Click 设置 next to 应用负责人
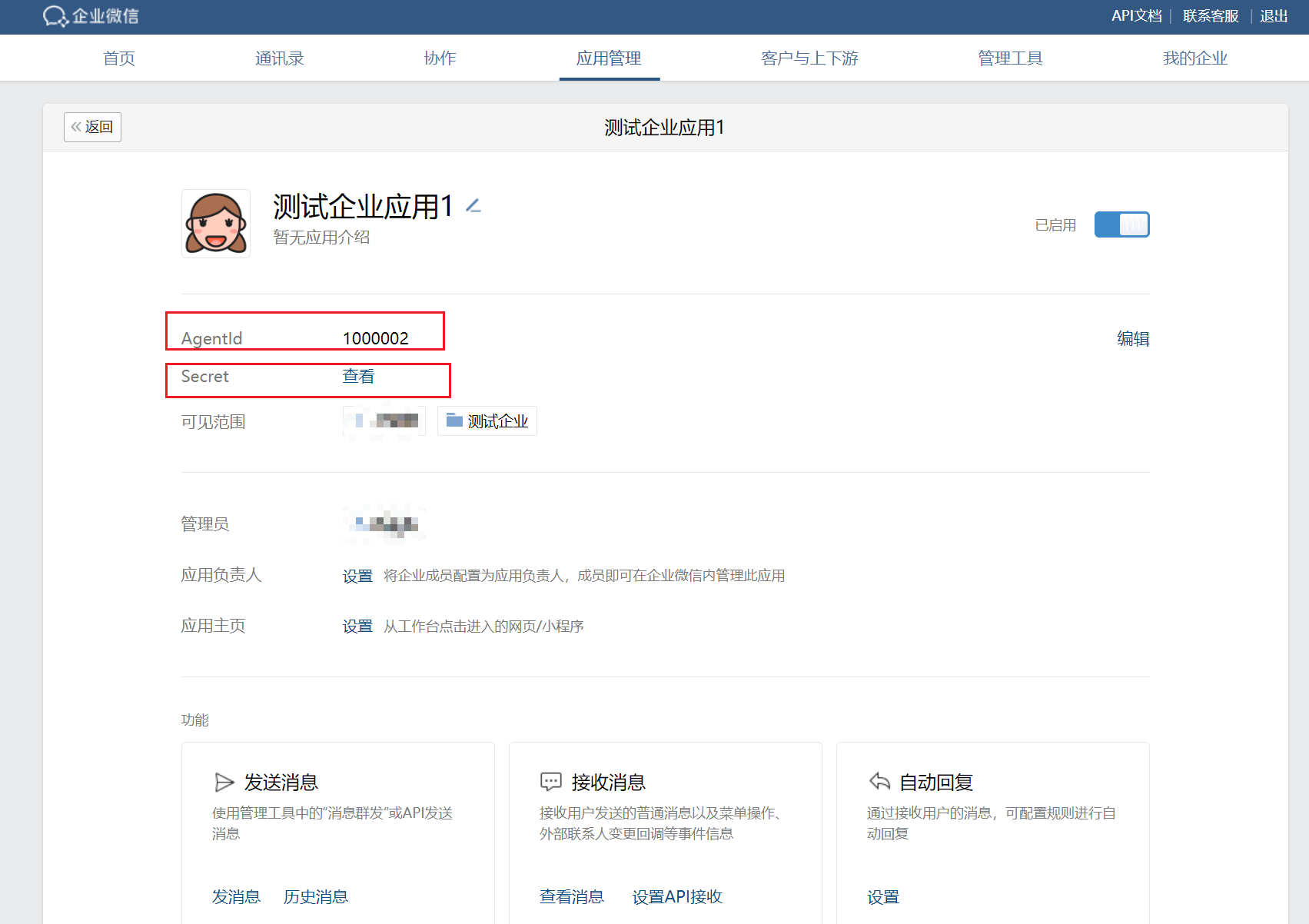This screenshot has height=924, width=1309. pyautogui.click(x=357, y=575)
